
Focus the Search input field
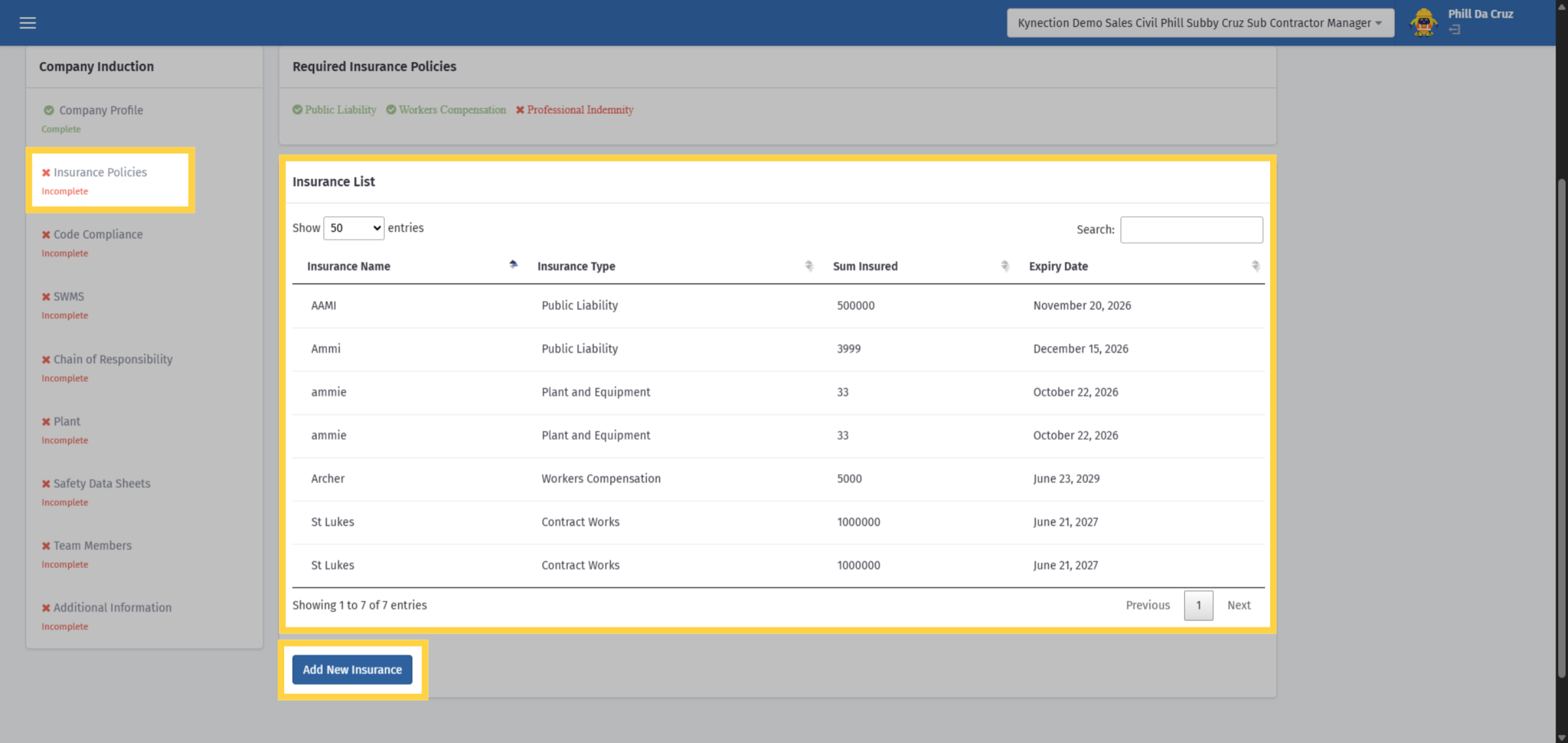tap(1191, 230)
